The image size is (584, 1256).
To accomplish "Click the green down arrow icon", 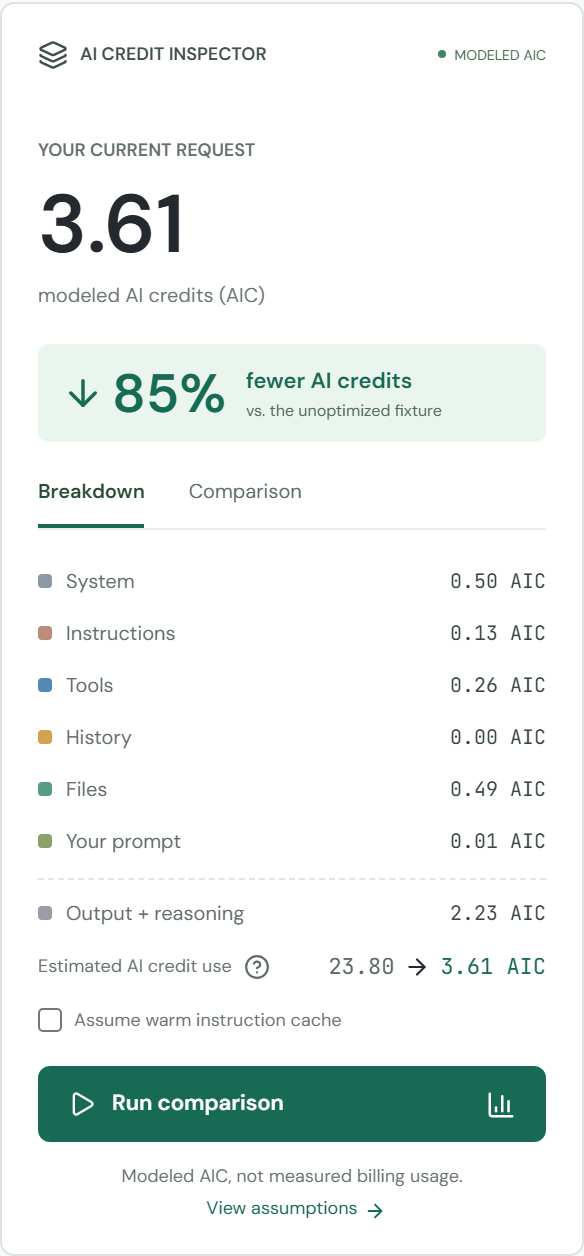I will (x=82, y=393).
